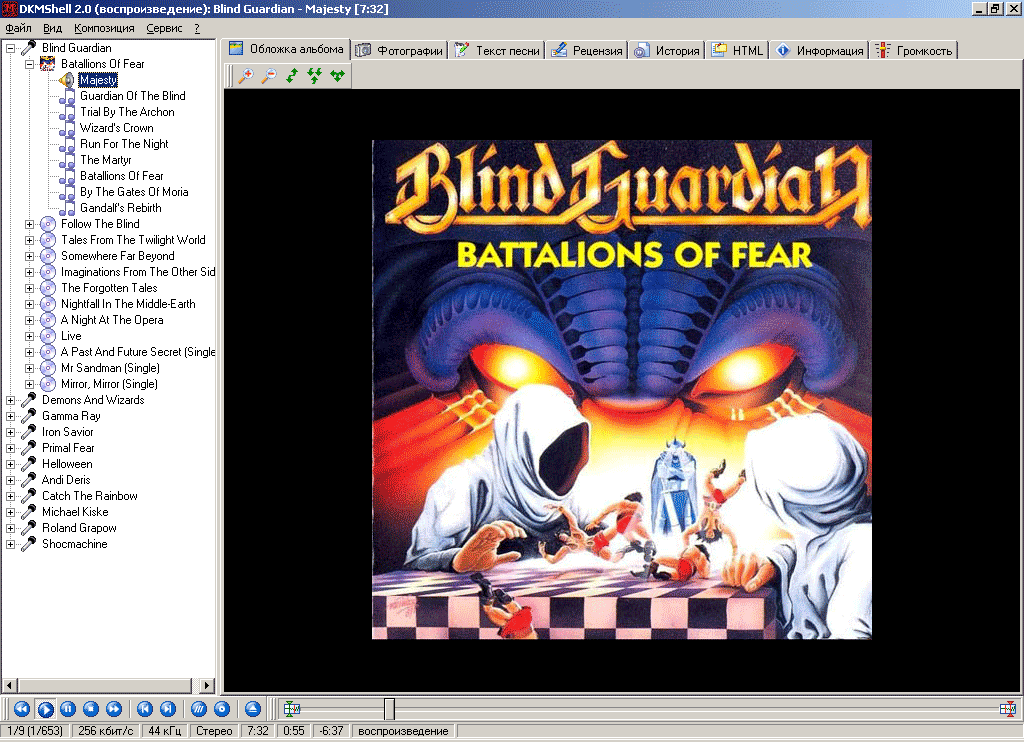Zoom out on the album cover
Screen dimensions: 1024x742
click(x=269, y=76)
